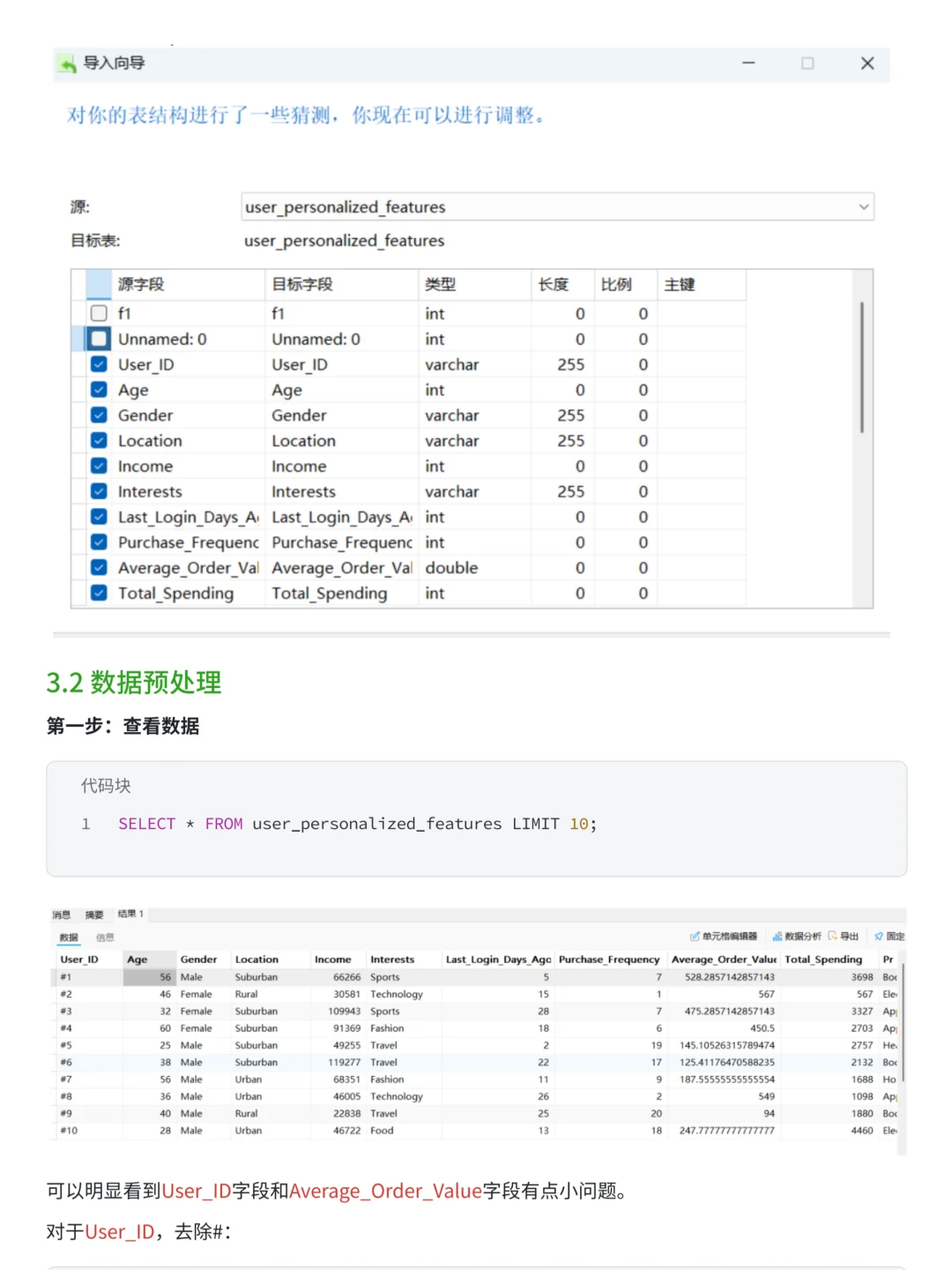Uncheck the Gender field checkbox

(99, 415)
